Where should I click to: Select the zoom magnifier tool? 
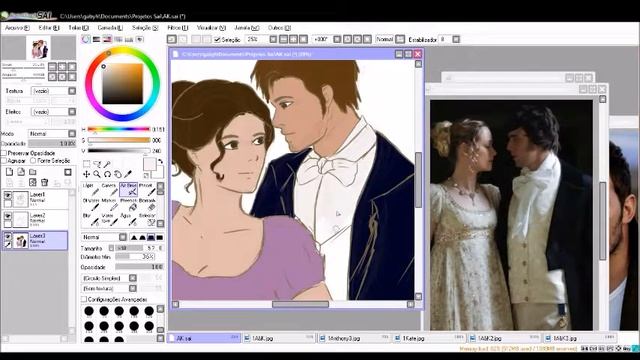(97, 174)
